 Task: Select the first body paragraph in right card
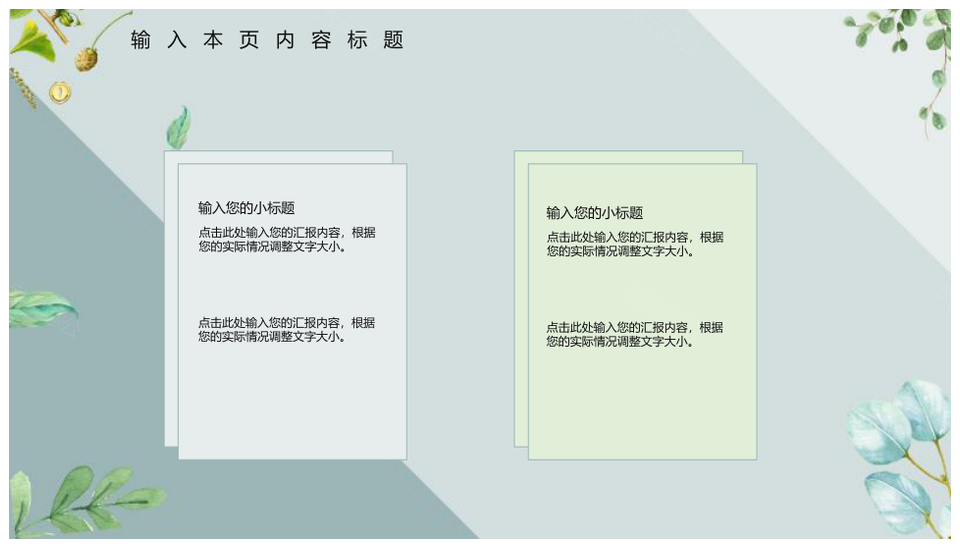(635, 244)
